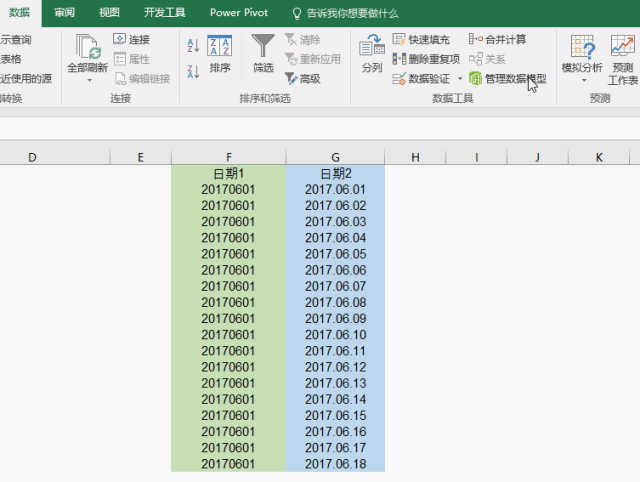The width and height of the screenshot is (640, 482).
Task: Select 20170601 cell beside 2017.06.17
Action: click(229, 448)
